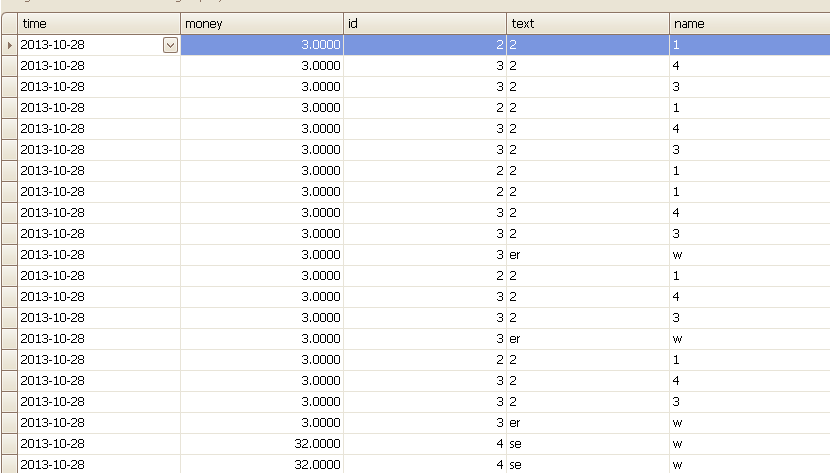
Task: Click the first "se" text cell in the grid
Action: tap(588, 444)
